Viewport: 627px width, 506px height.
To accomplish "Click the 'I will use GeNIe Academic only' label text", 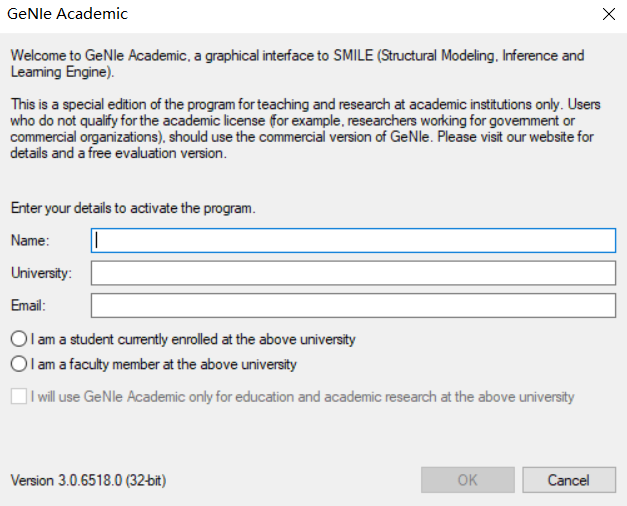I will (303, 397).
